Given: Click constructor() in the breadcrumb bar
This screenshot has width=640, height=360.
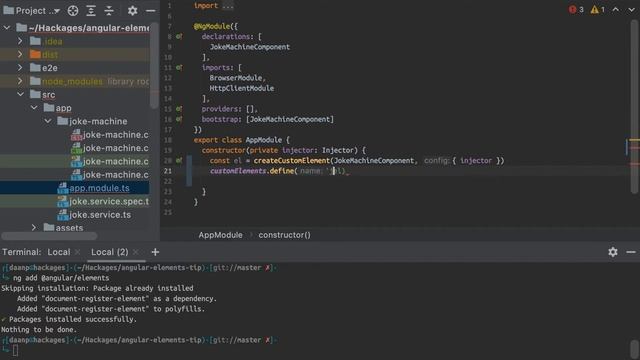Looking at the screenshot, I should [x=284, y=235].
